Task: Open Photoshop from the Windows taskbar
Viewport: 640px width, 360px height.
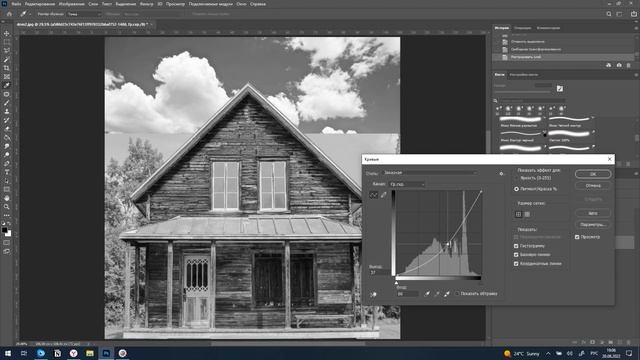Action: pos(106,353)
